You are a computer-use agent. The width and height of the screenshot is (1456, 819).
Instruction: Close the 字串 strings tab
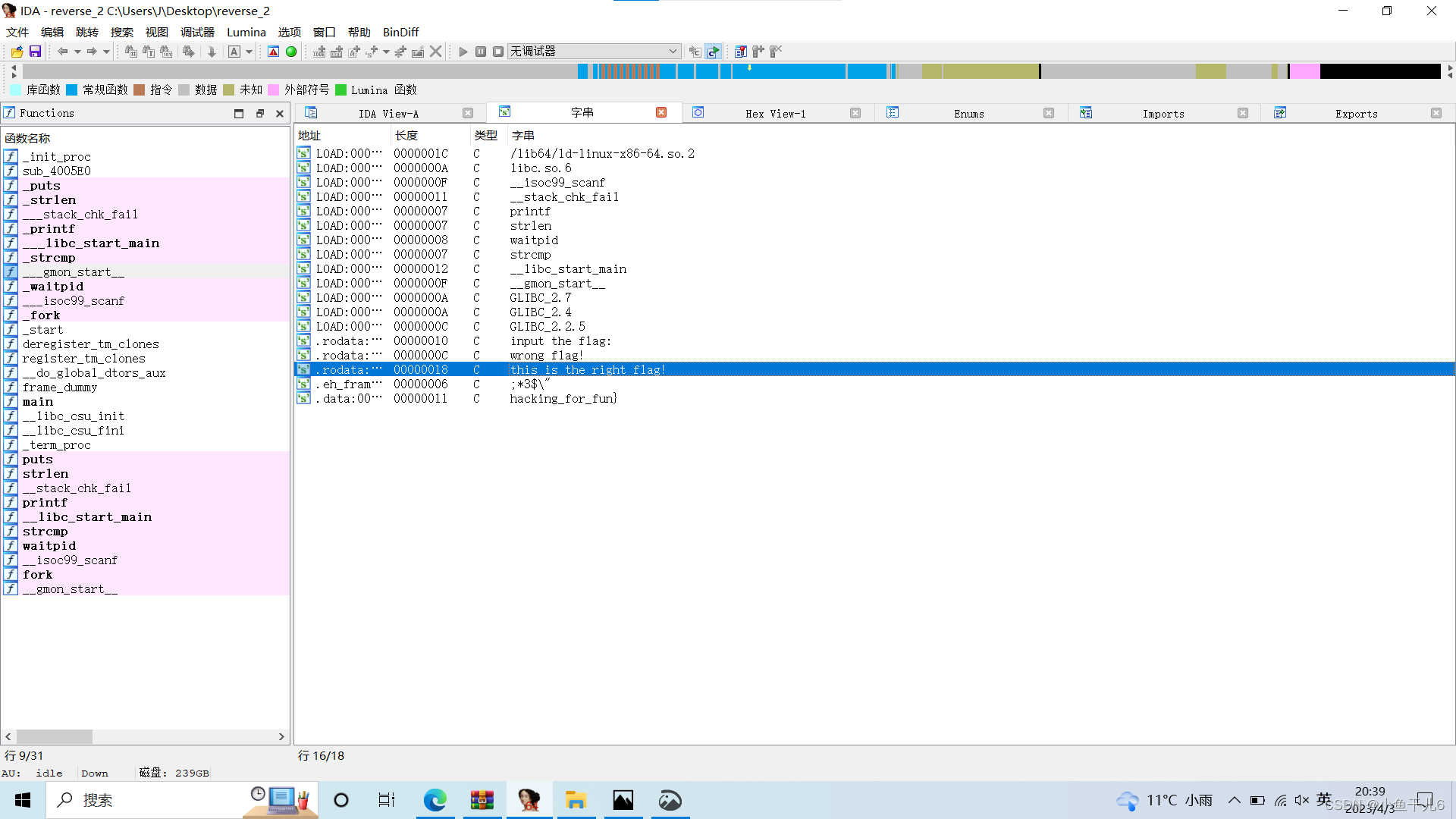[x=661, y=112]
